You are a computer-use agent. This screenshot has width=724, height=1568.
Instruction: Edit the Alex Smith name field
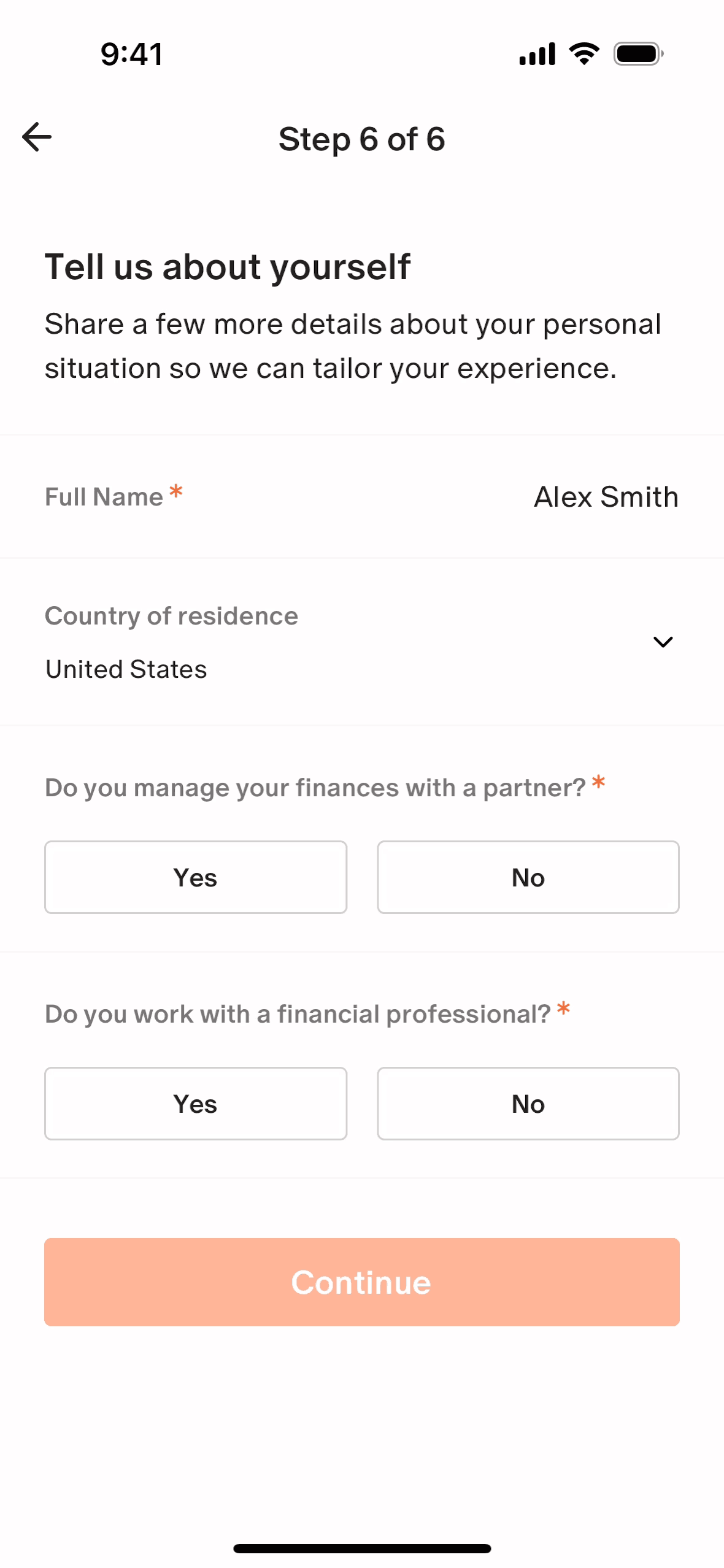606,497
